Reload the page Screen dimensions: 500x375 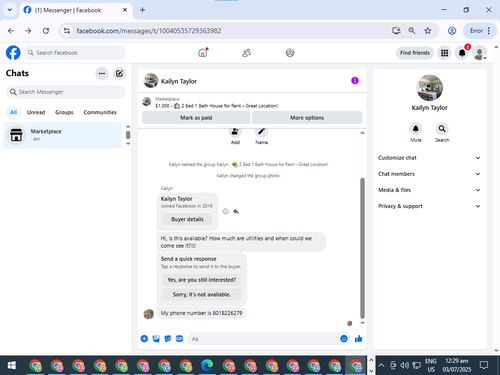pyautogui.click(x=46, y=31)
